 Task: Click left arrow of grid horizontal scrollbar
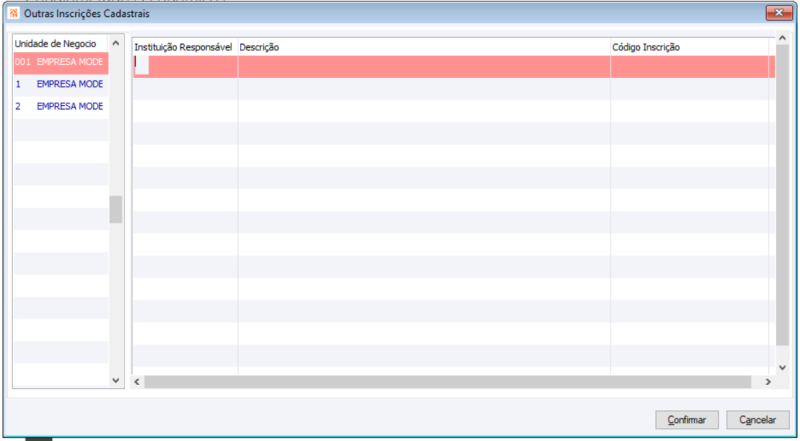(137, 382)
